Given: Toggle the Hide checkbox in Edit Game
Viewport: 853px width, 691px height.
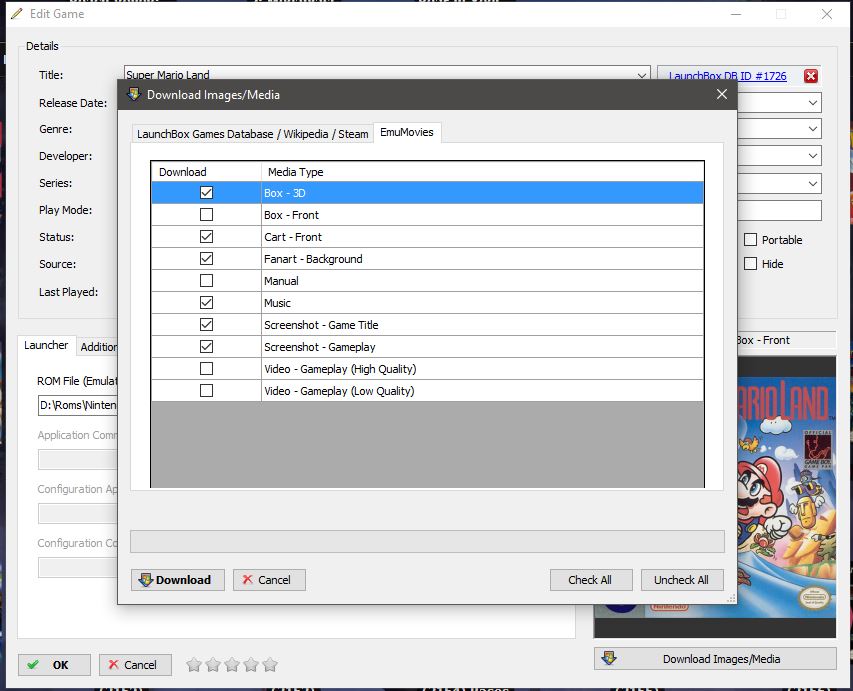Looking at the screenshot, I should coord(750,263).
